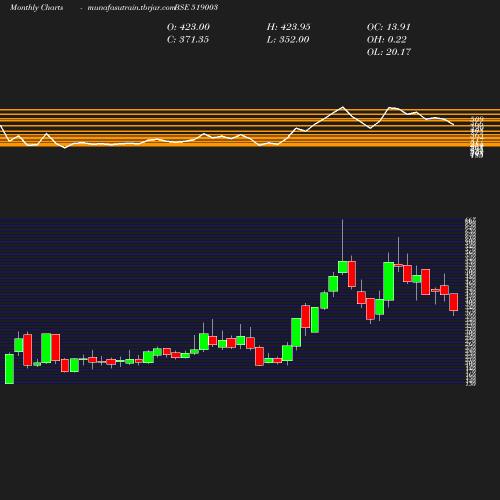Click the endpoint of the white indicator line

coord(453,125)
